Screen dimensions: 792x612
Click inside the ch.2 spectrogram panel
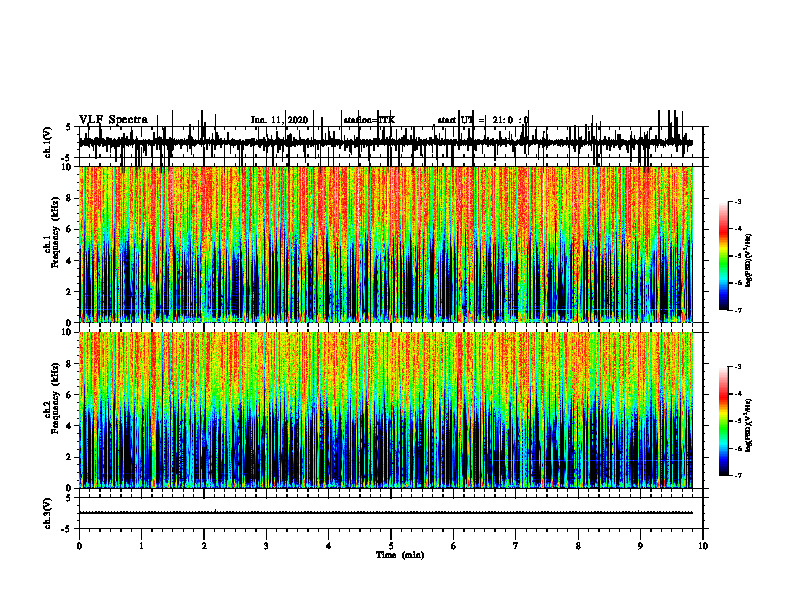386,410
